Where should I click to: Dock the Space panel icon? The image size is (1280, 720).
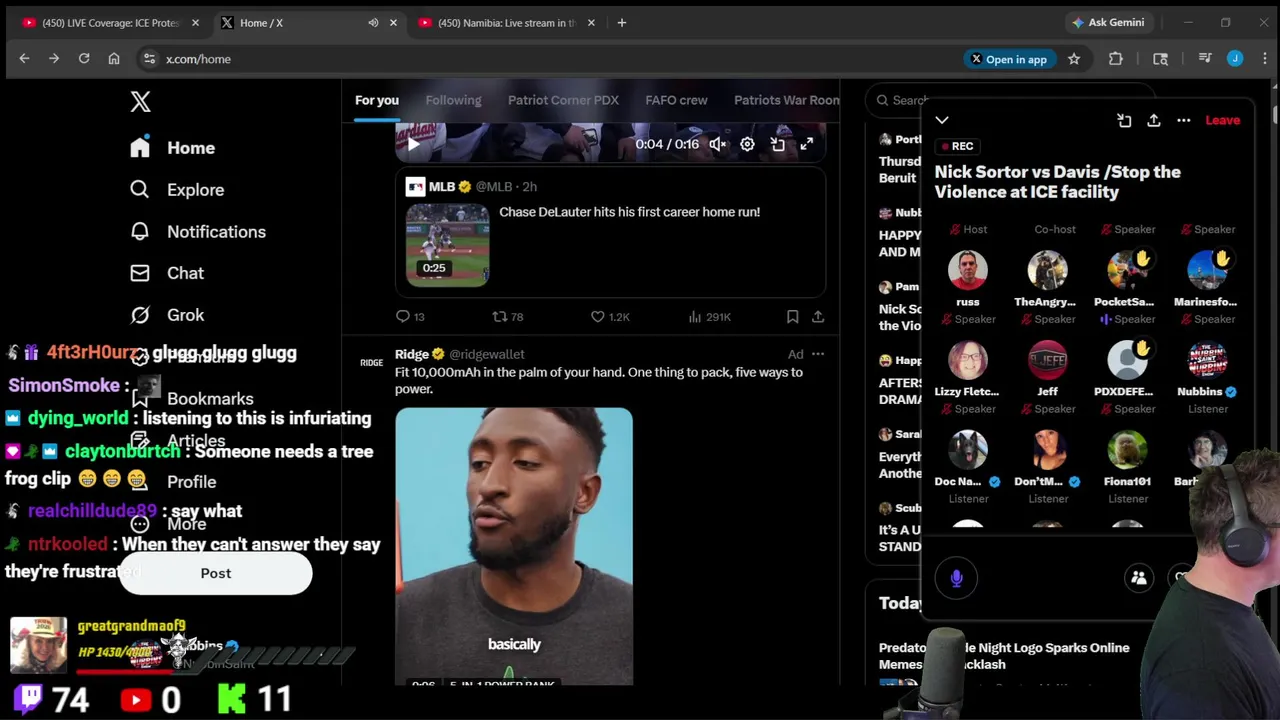[x=1124, y=120]
